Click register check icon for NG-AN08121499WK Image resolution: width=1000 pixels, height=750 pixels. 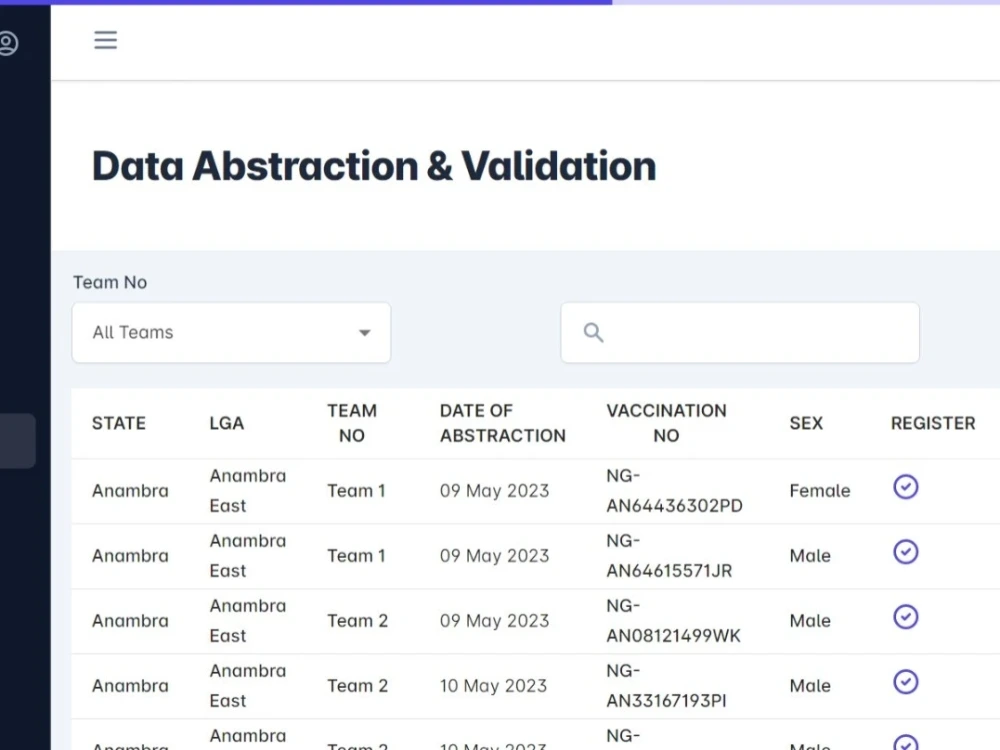(x=906, y=617)
